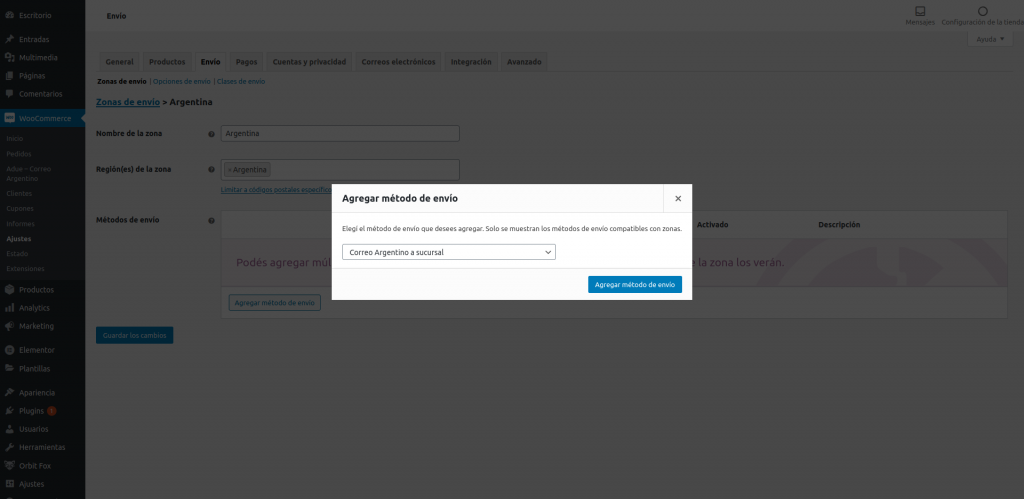Open the Escritorio dashboard icon
The width and height of the screenshot is (1024, 499).
point(9,15)
